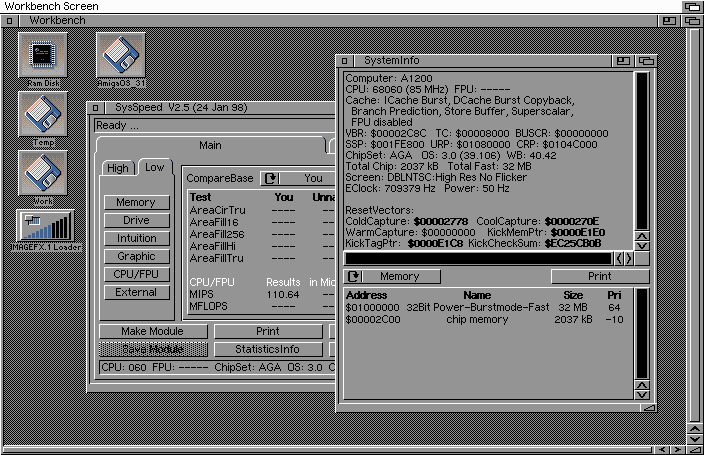Click the memory list vertical scrollbar
The height and width of the screenshot is (455, 704).
pyautogui.click(x=642, y=334)
